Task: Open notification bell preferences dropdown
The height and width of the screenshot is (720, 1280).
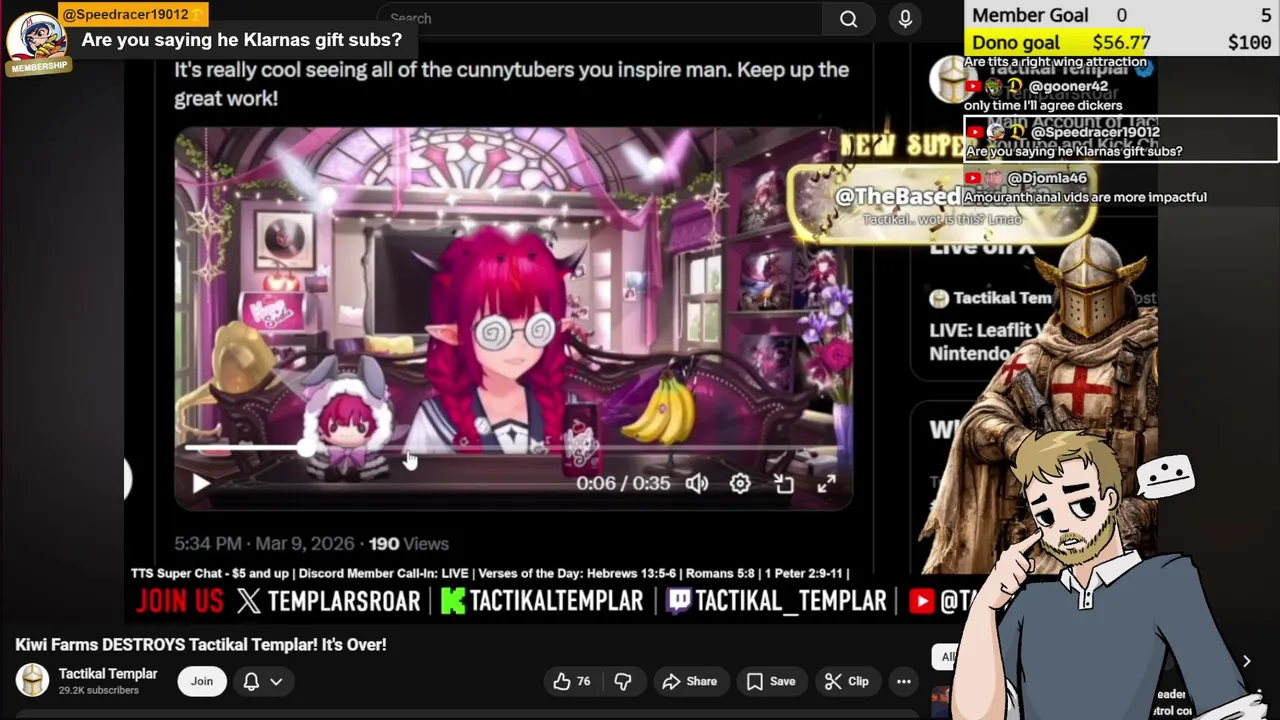Action: tap(262, 681)
